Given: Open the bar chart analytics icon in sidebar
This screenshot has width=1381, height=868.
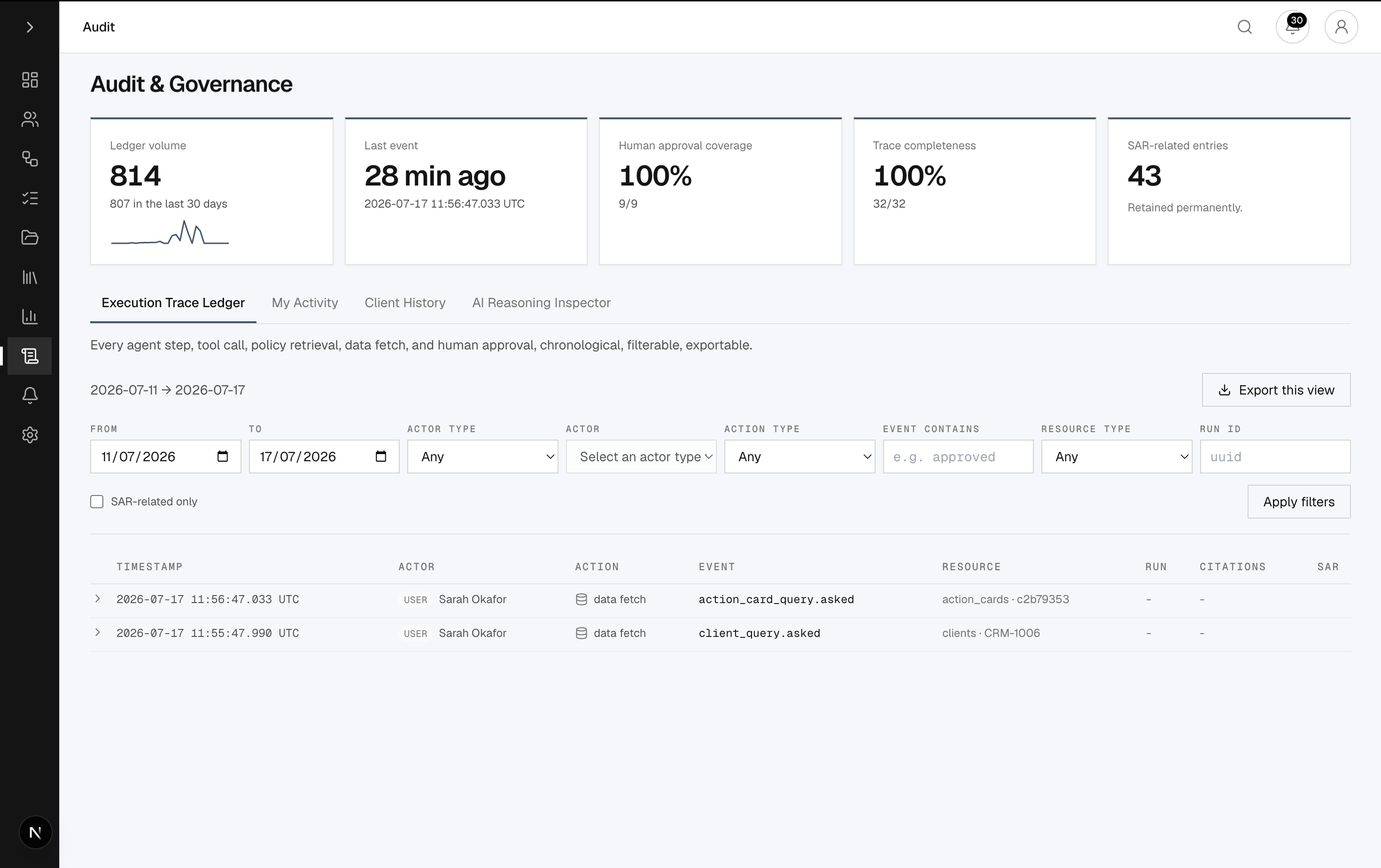Looking at the screenshot, I should (30, 317).
